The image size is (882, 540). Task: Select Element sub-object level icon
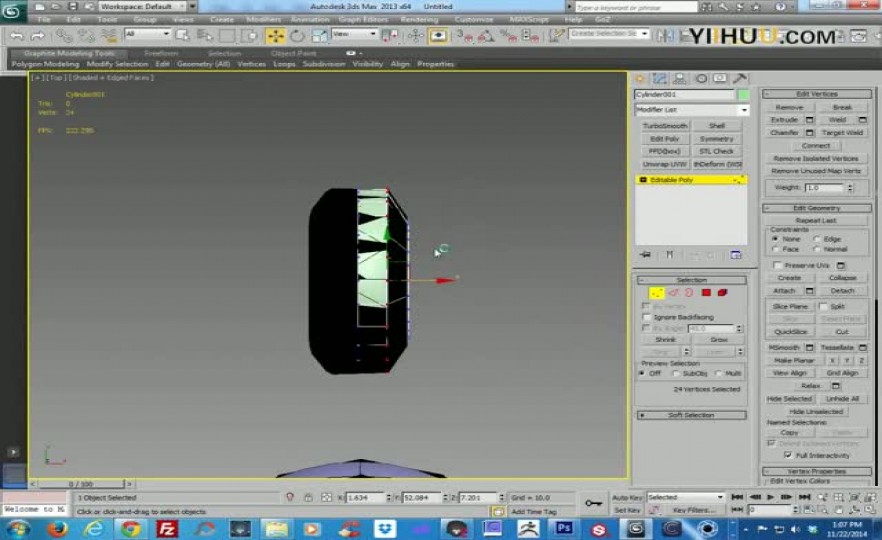coord(722,292)
